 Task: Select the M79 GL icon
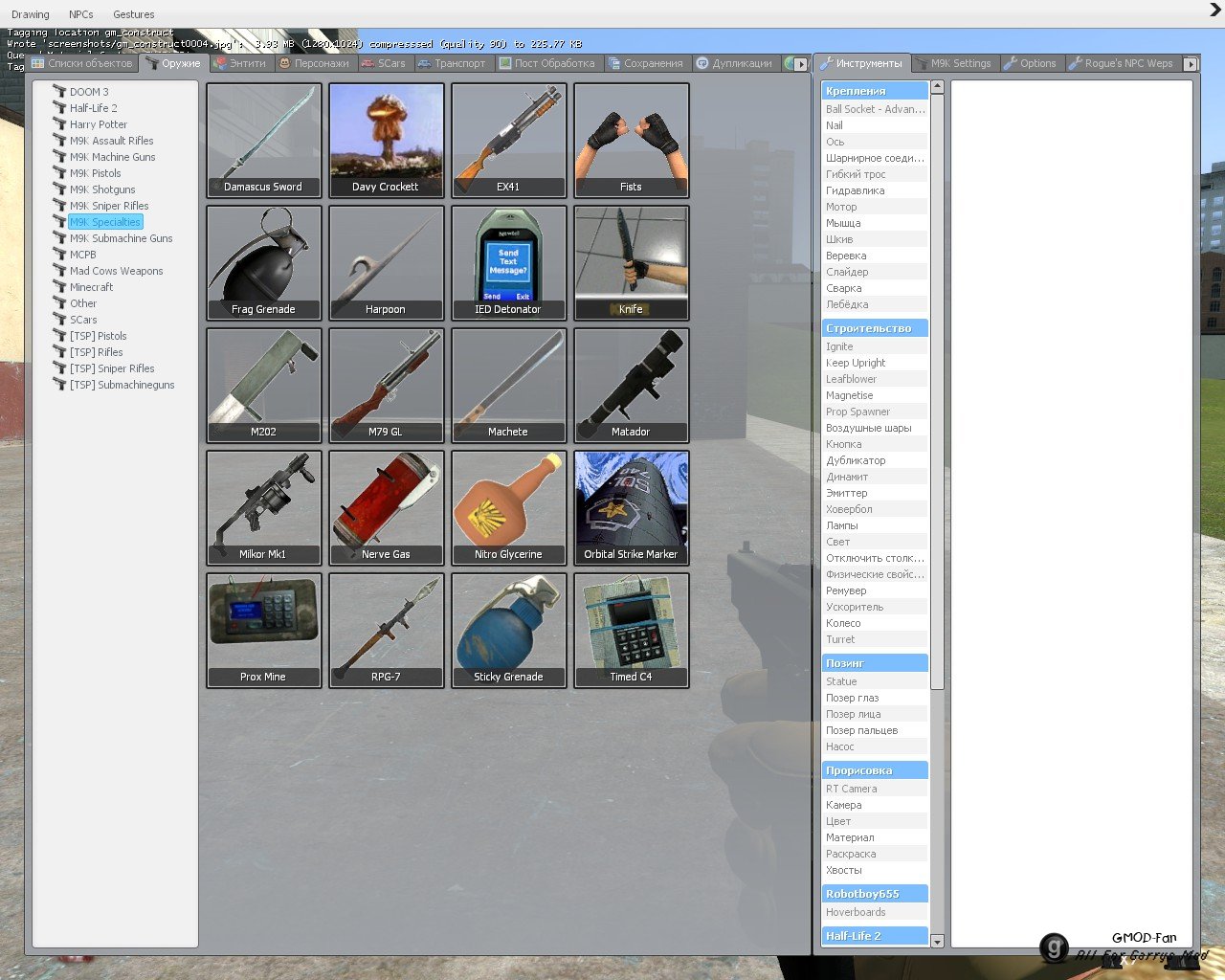click(386, 386)
